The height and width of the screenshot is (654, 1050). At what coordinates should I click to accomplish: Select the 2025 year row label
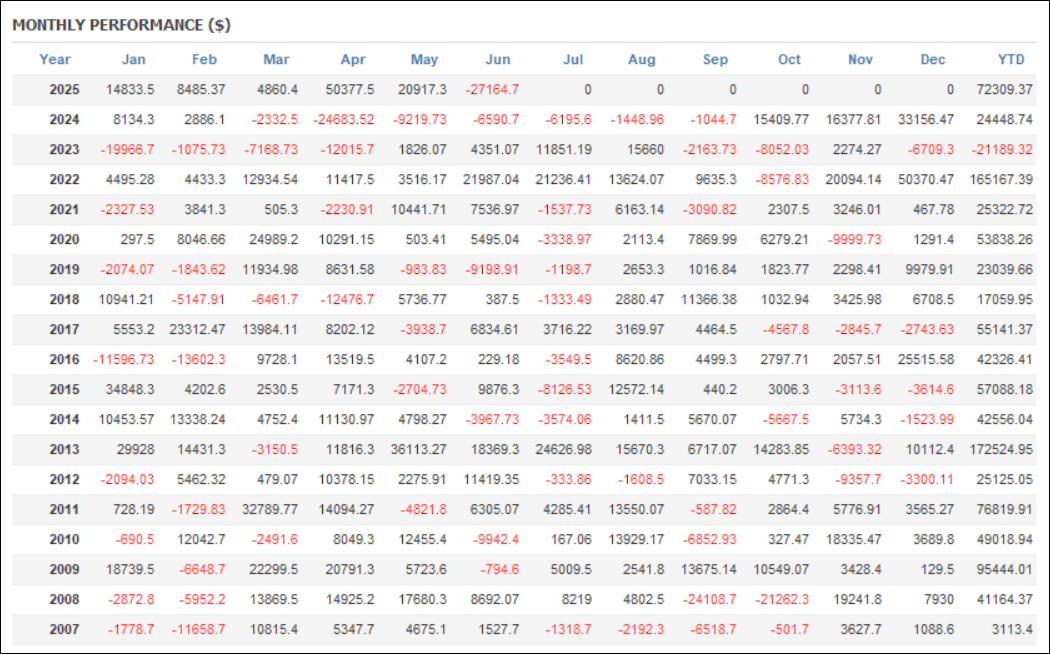point(64,90)
